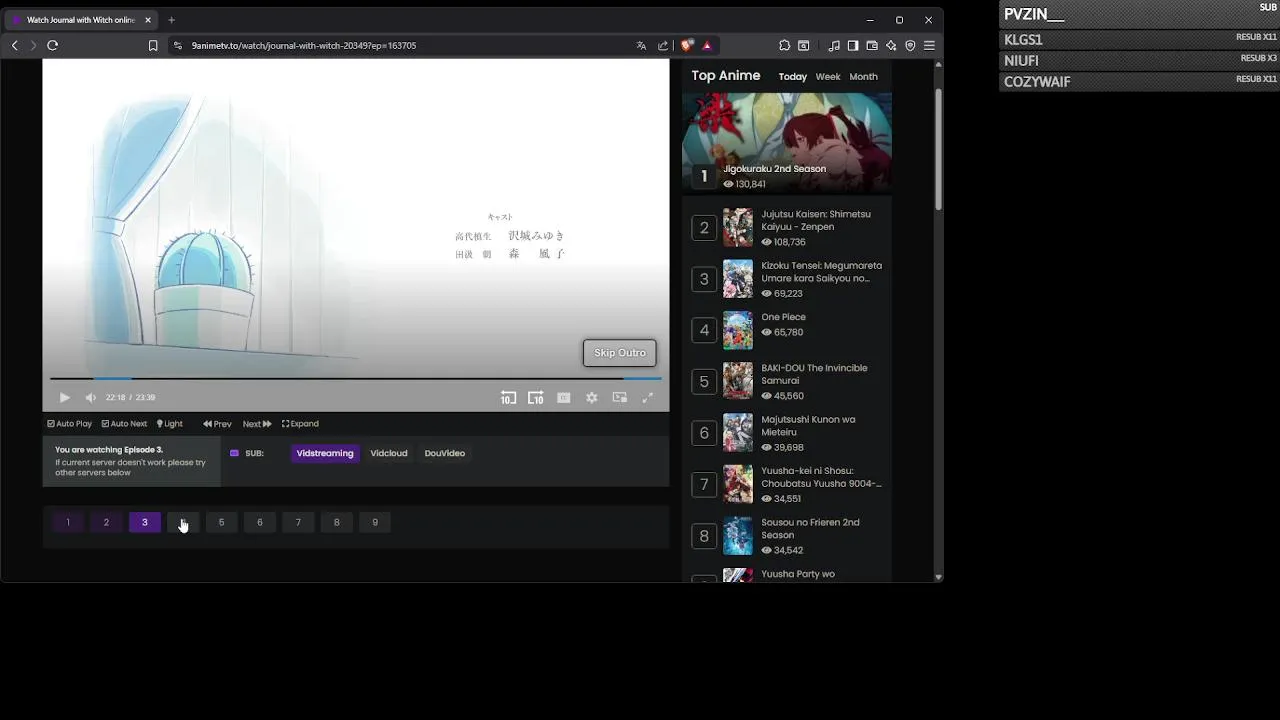This screenshot has height=720, width=1280.
Task: Rewind the video 10 seconds
Action: tap(508, 397)
